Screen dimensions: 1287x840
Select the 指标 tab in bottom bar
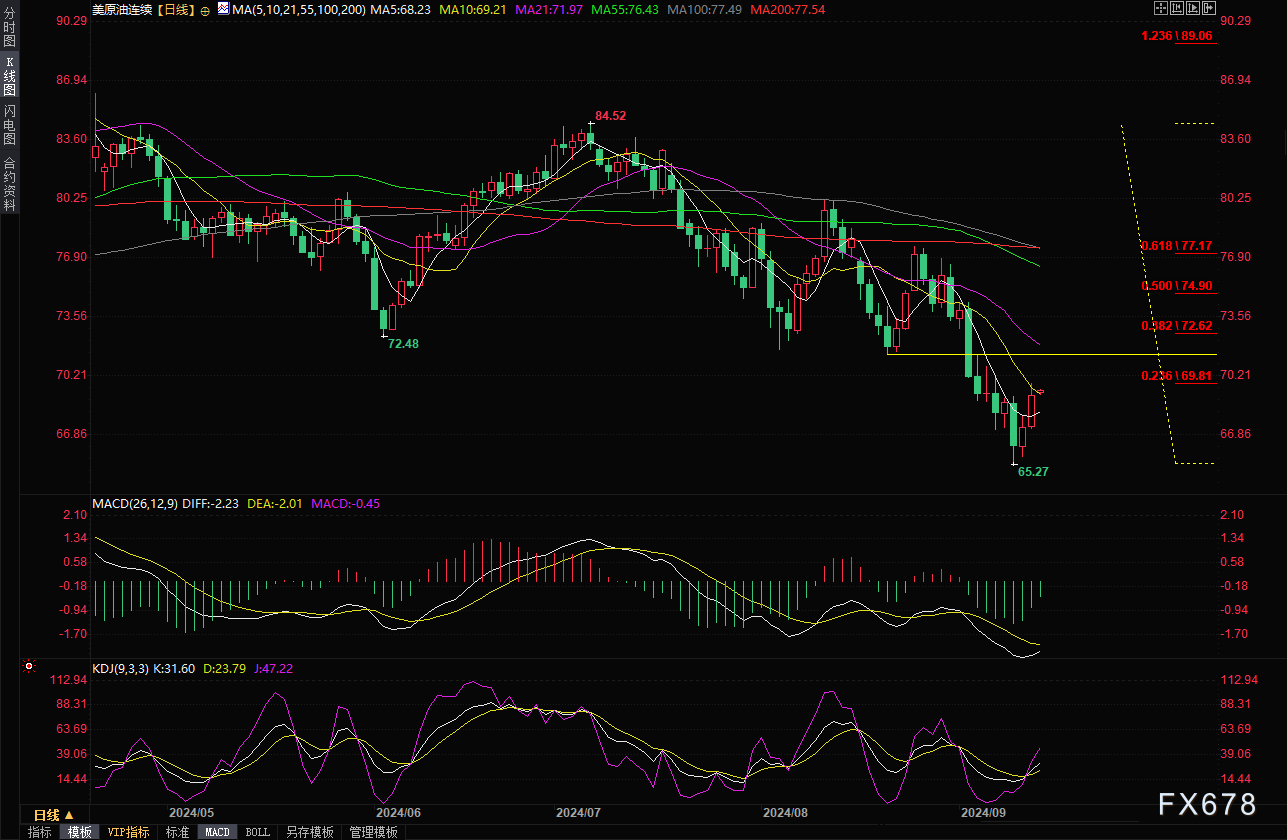(x=40, y=832)
